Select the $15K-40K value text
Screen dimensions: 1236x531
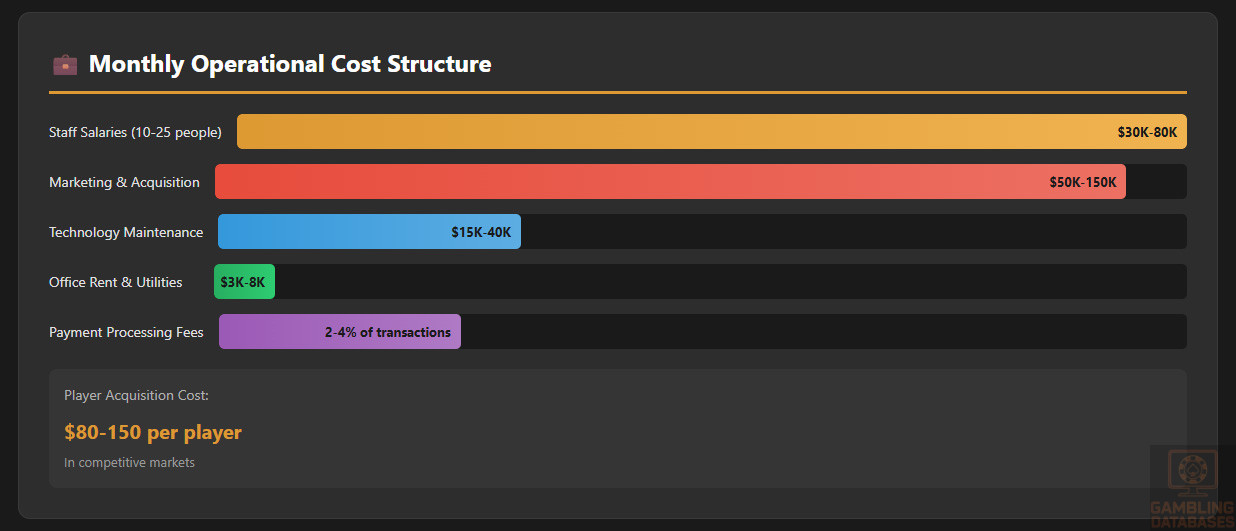click(481, 232)
